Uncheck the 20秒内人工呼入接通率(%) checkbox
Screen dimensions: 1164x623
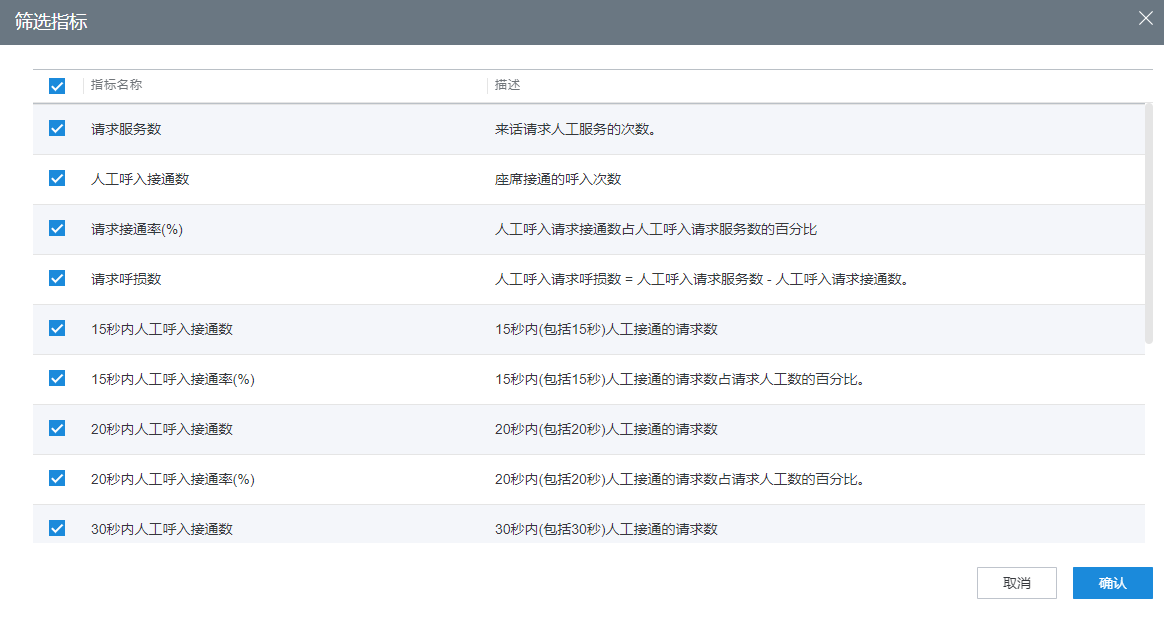pos(57,478)
